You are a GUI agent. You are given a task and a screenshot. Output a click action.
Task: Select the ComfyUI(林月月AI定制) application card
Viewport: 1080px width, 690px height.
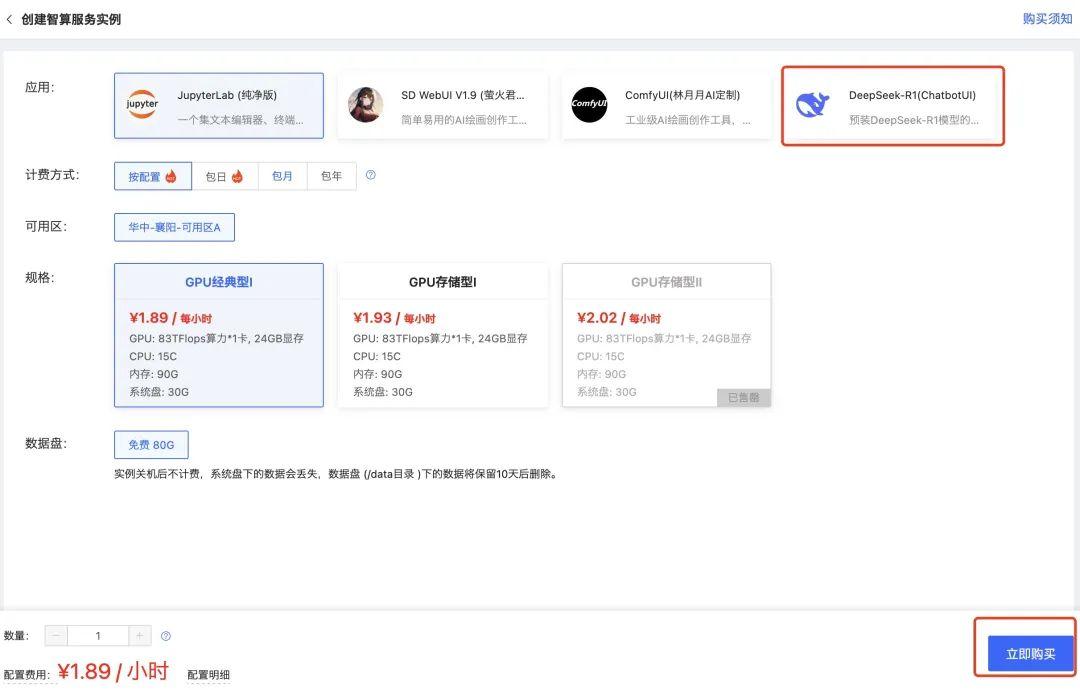coord(667,106)
